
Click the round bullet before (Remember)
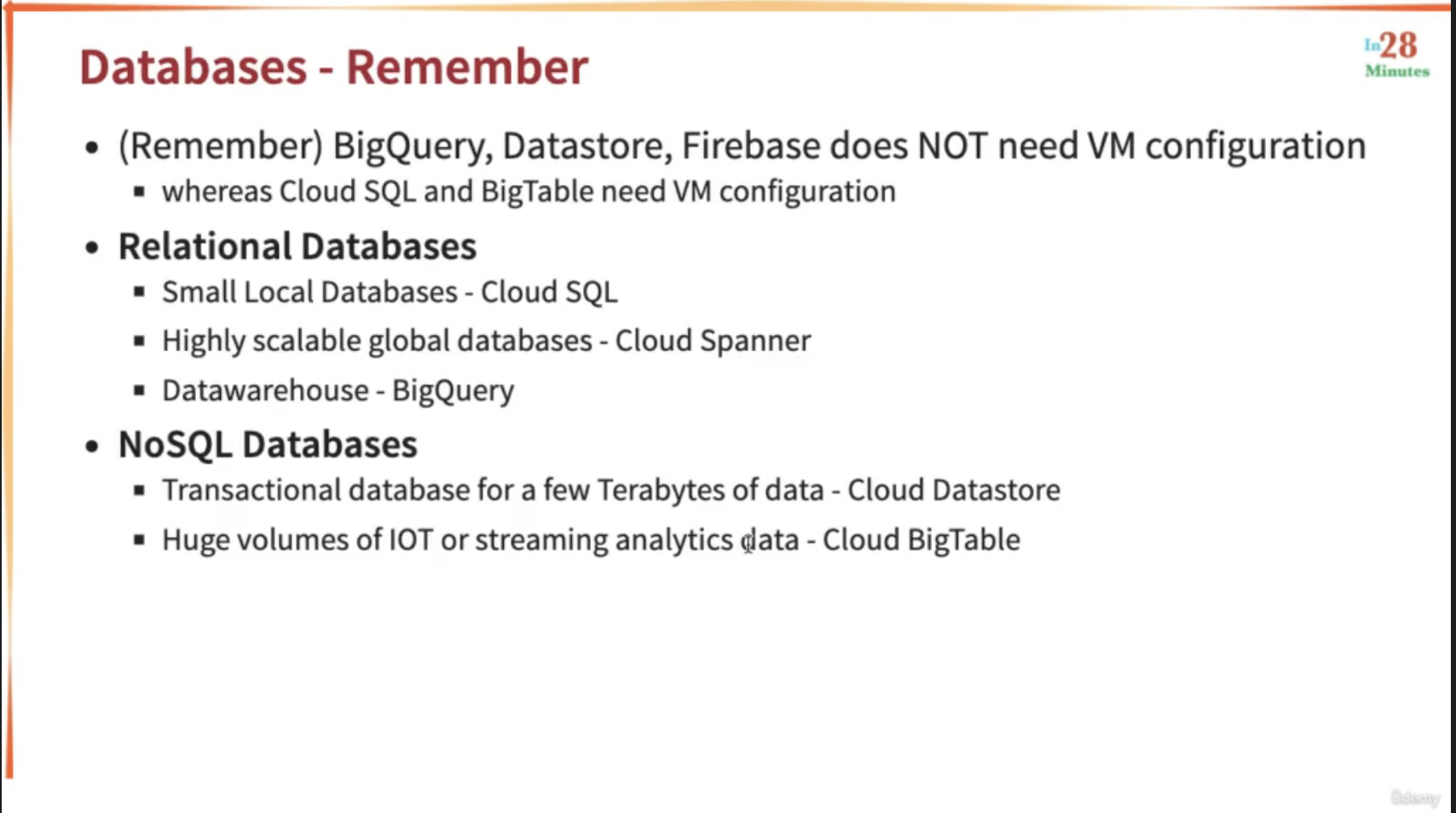pos(92,147)
